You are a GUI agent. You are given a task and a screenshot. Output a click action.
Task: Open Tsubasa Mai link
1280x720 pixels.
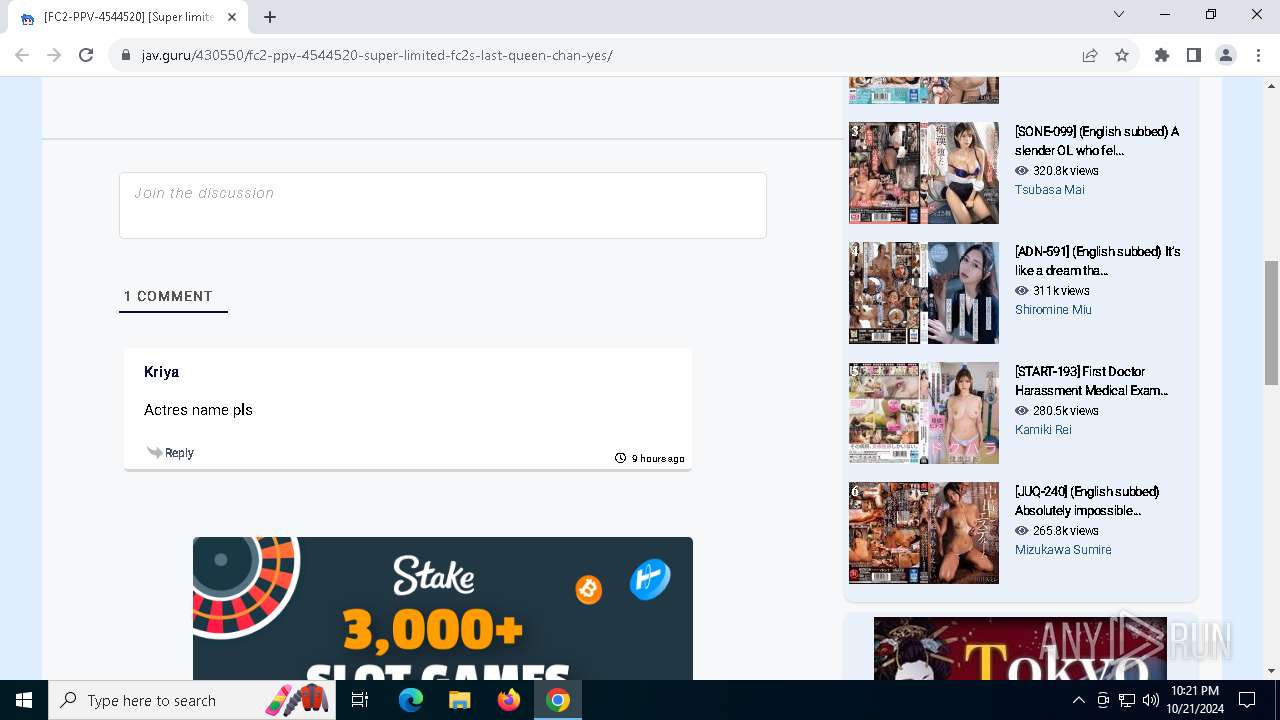[1049, 190]
